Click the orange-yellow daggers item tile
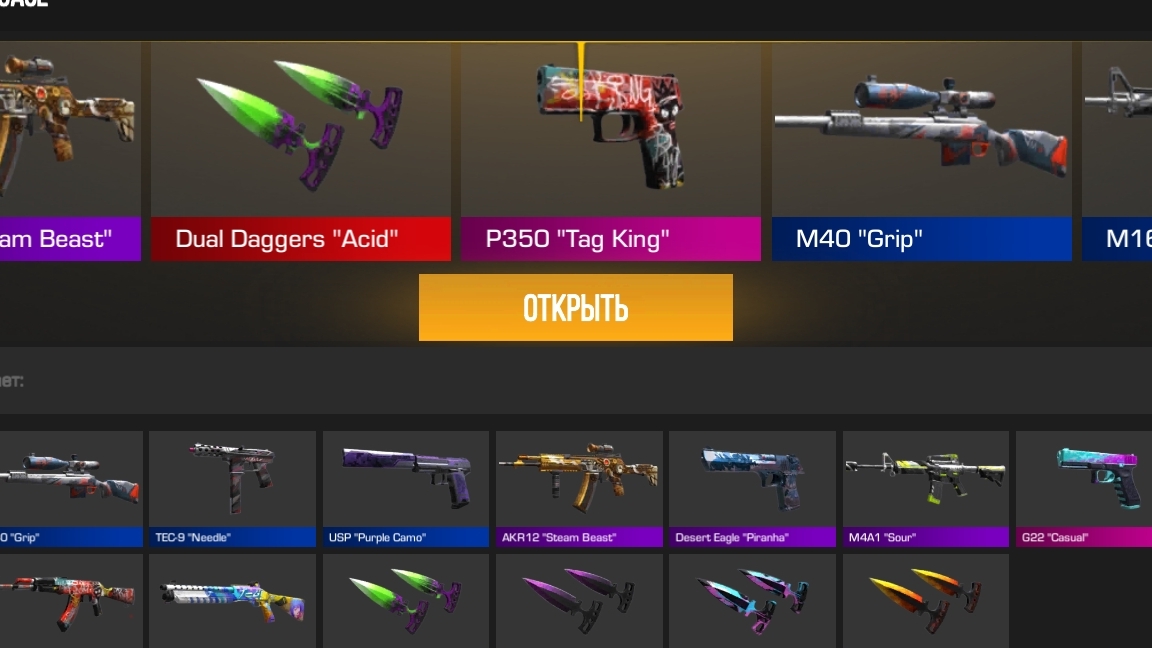Viewport: 1152px width, 648px height. click(x=926, y=601)
